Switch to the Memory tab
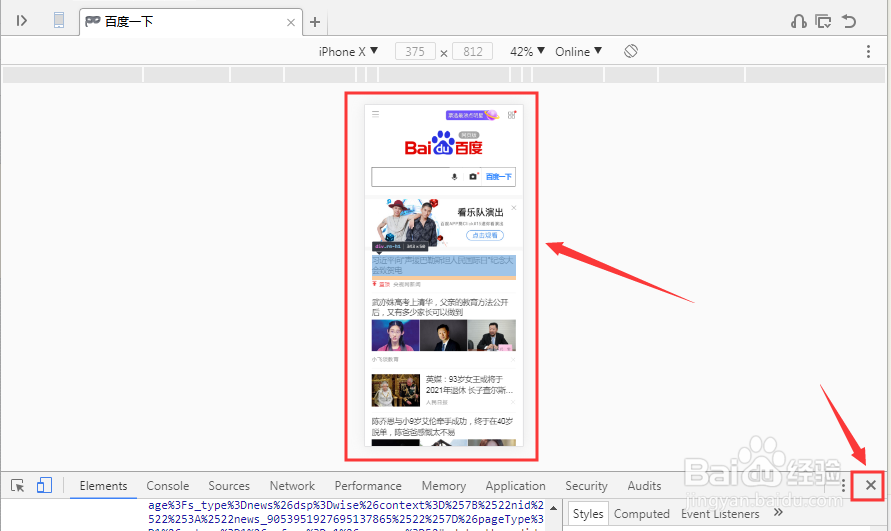 tap(444, 486)
